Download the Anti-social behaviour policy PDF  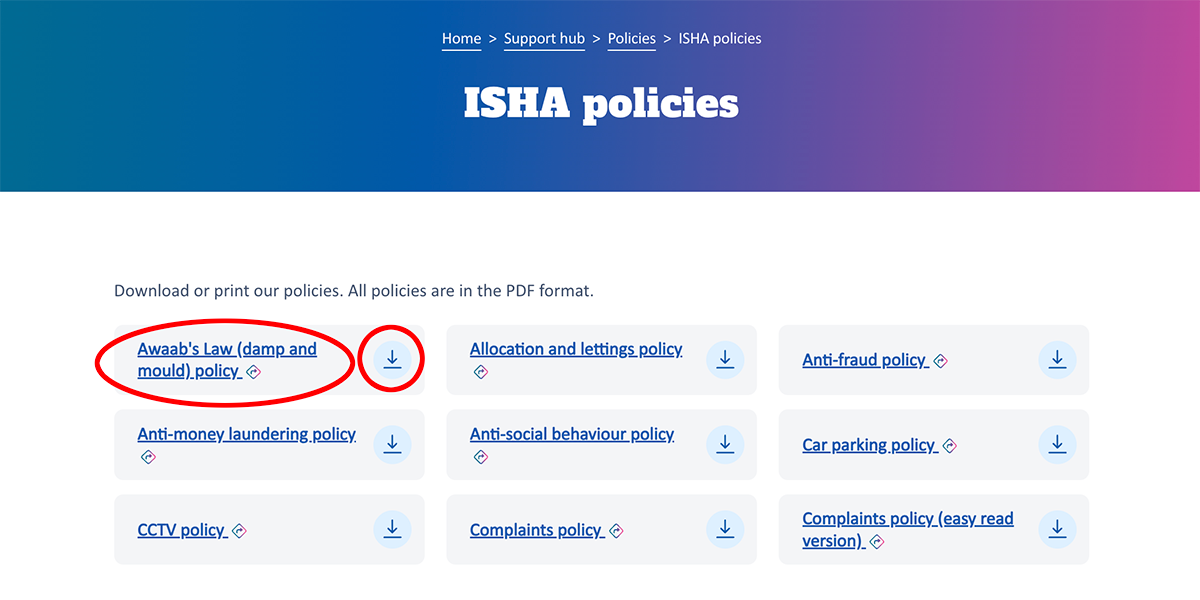725,444
